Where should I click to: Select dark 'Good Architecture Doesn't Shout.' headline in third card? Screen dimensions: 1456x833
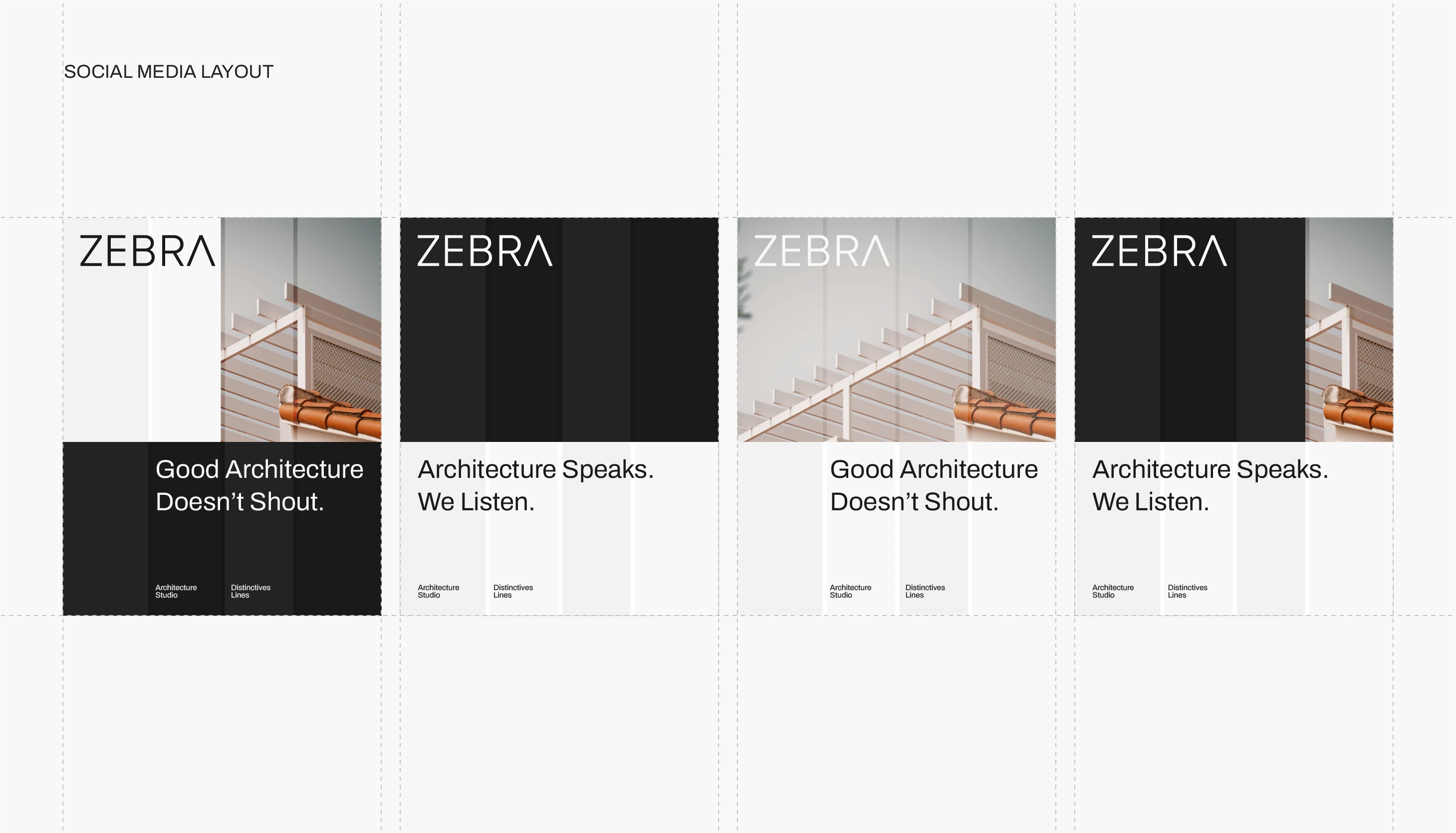tap(933, 485)
